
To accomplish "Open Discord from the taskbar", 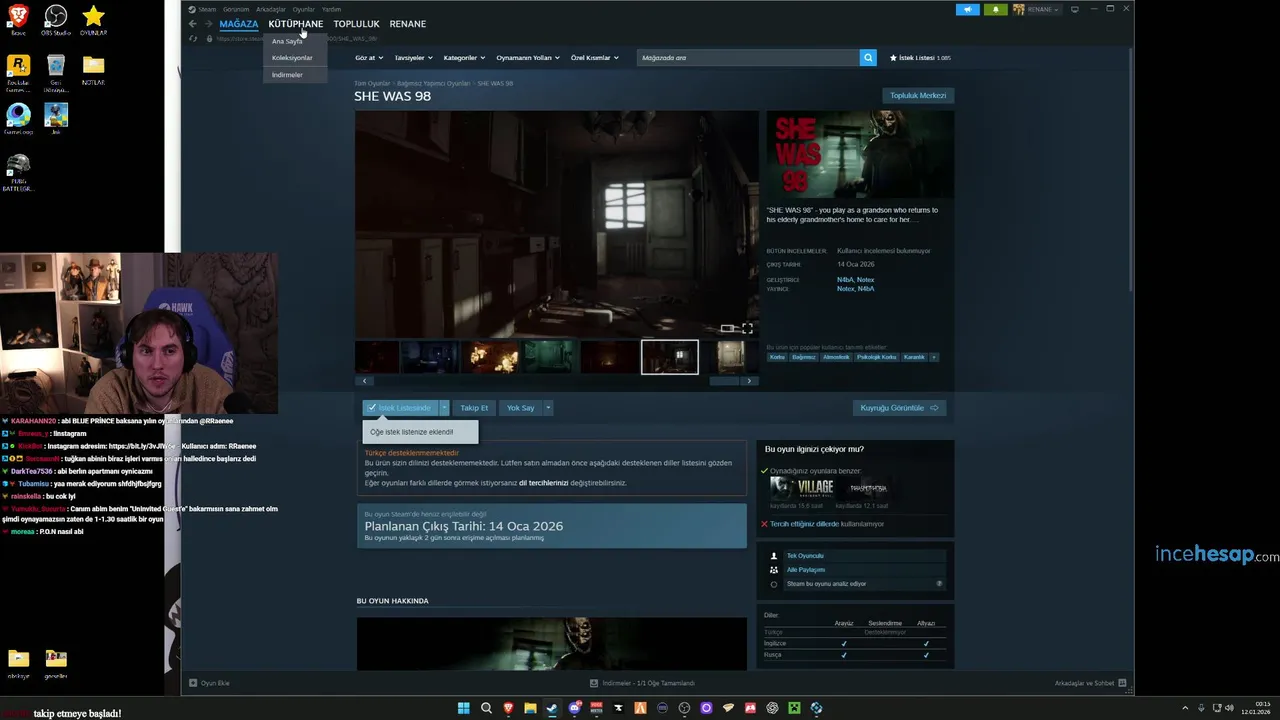I will (x=574, y=708).
